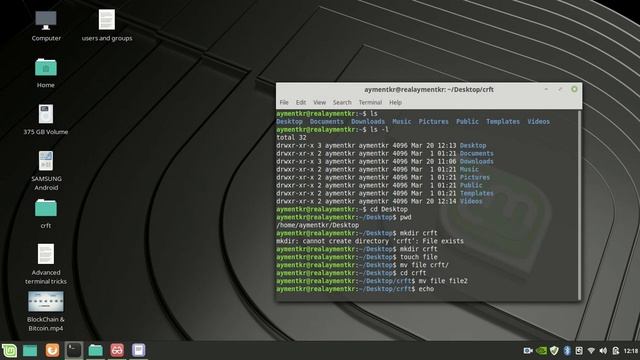Viewport: 640px width, 360px height.
Task: Click 'Downloads' in the ls -l listing
Action: click(477, 162)
